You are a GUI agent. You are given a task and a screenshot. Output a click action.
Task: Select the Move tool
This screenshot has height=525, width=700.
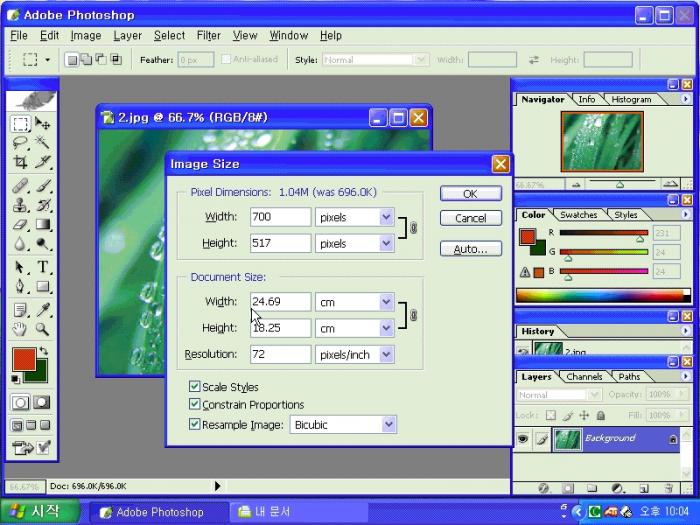[x=43, y=124]
